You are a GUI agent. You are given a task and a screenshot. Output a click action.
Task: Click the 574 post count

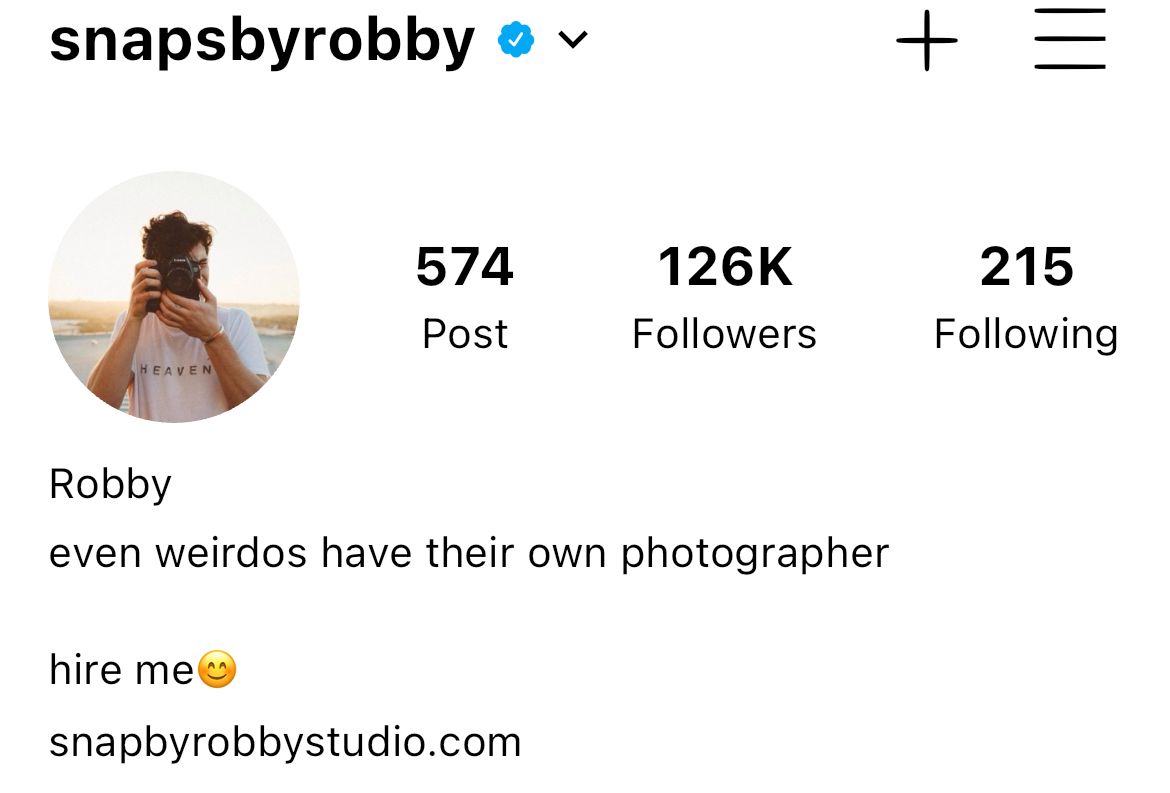pyautogui.click(x=464, y=266)
